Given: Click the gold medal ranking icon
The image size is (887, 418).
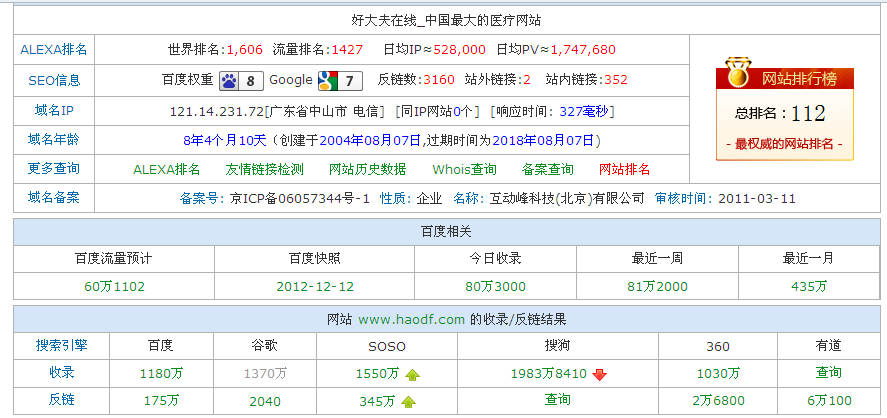Looking at the screenshot, I should point(737,72).
